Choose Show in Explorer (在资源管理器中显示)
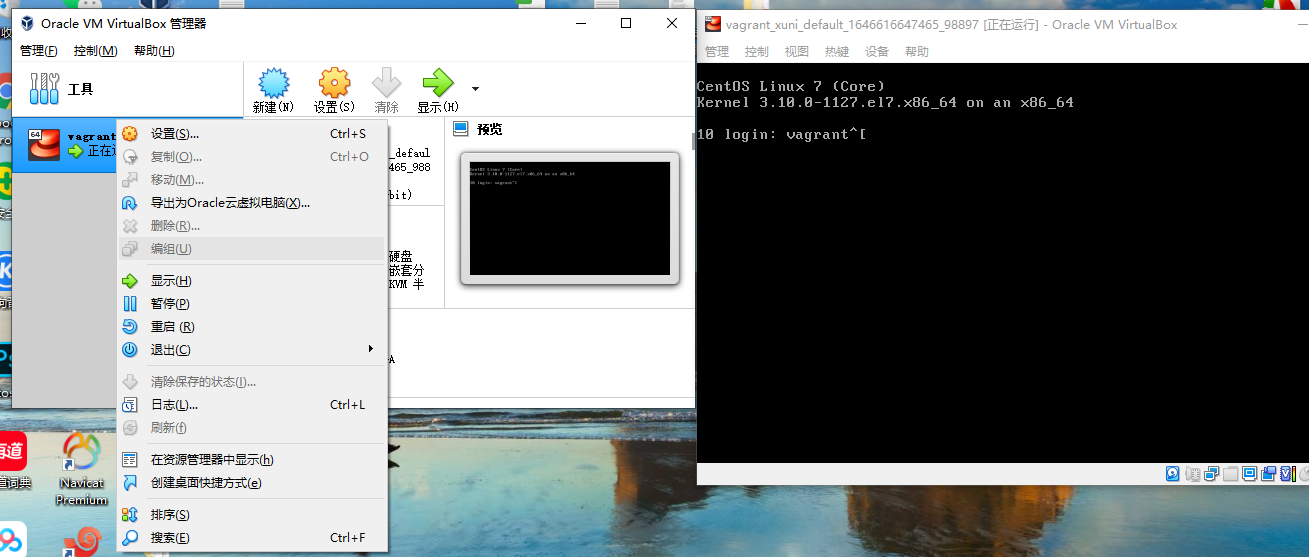Screen dimensions: 1309x557 (x=251, y=460)
